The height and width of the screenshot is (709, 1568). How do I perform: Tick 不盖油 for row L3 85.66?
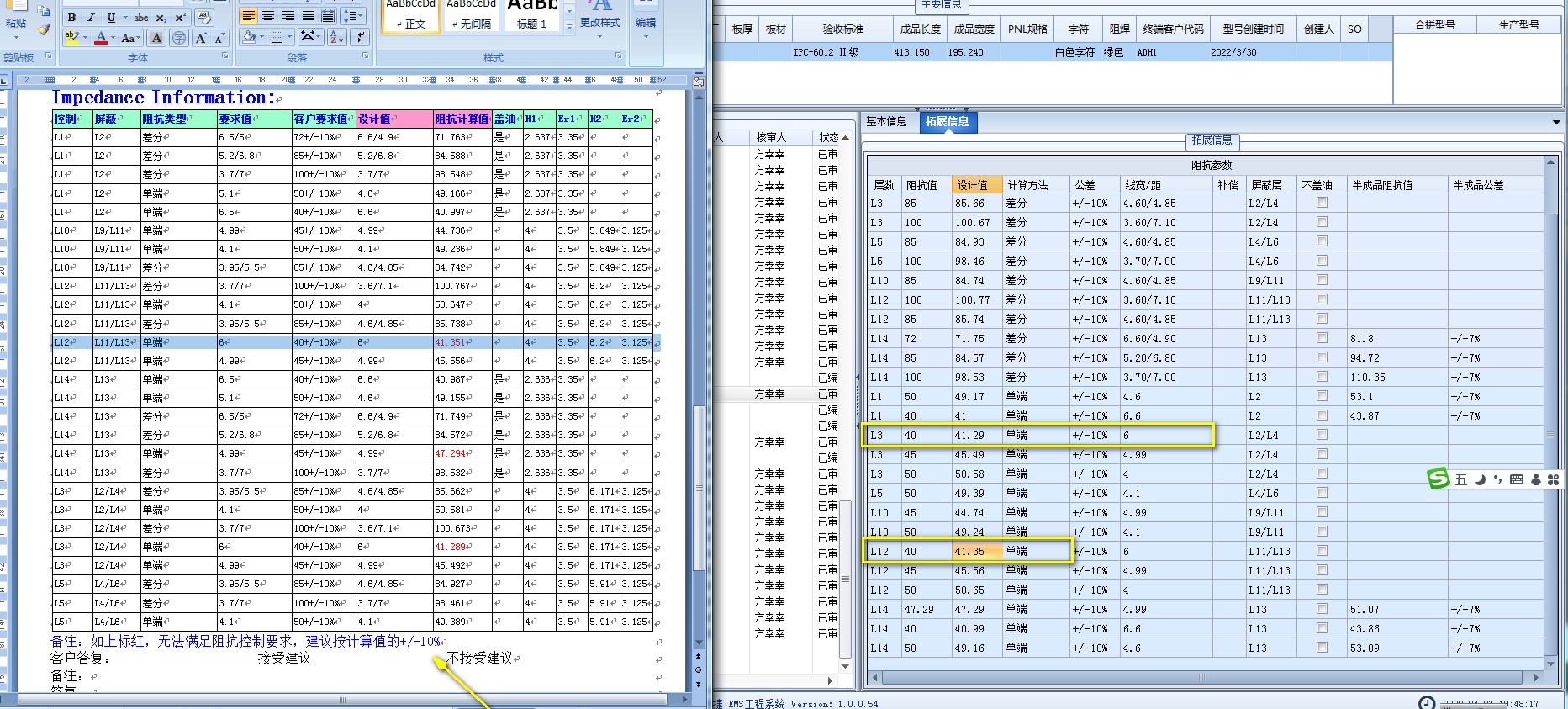1322,203
